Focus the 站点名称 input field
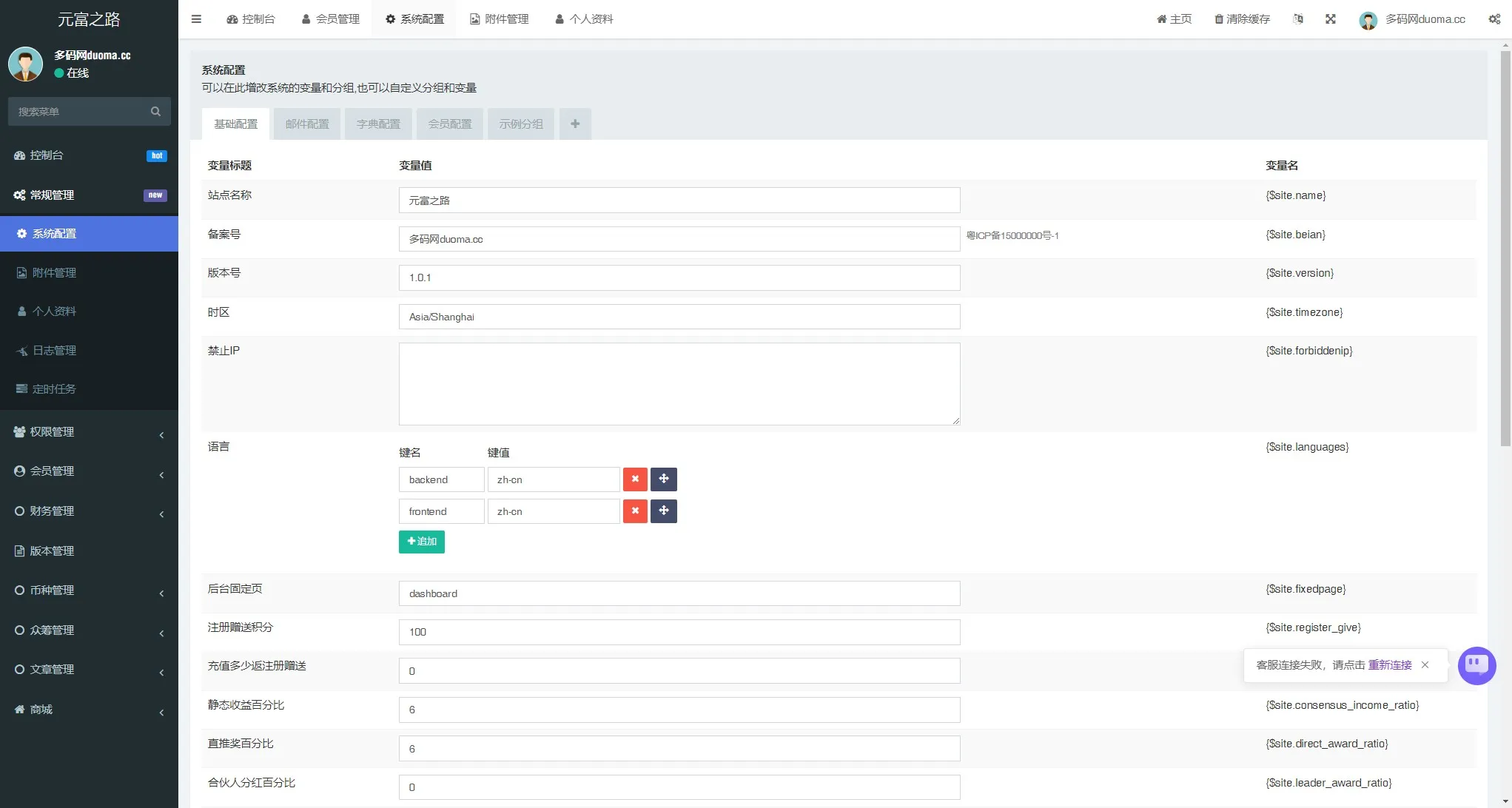This screenshot has width=1512, height=808. pos(679,201)
